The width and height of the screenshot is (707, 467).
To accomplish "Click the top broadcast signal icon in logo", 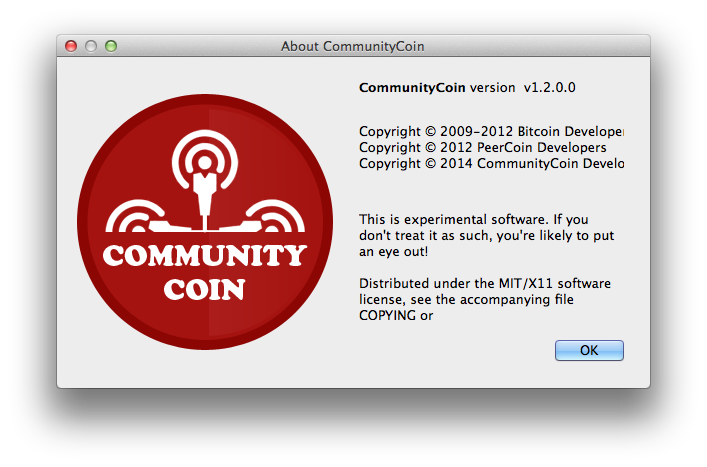I will coord(205,156).
